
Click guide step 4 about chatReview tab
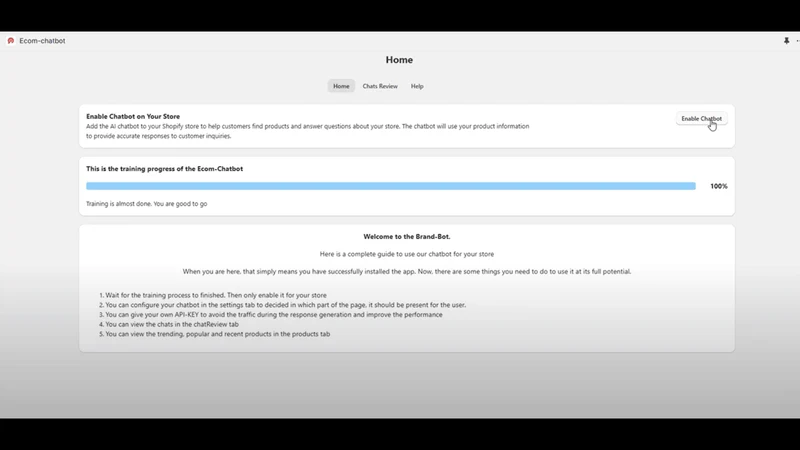pos(168,324)
